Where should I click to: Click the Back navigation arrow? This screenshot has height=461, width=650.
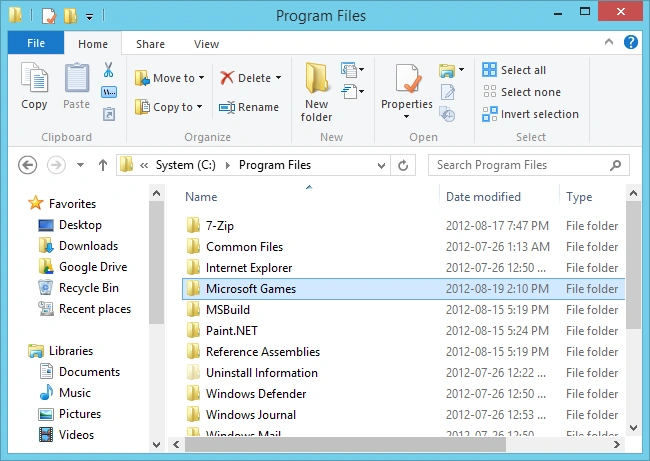tap(27, 165)
